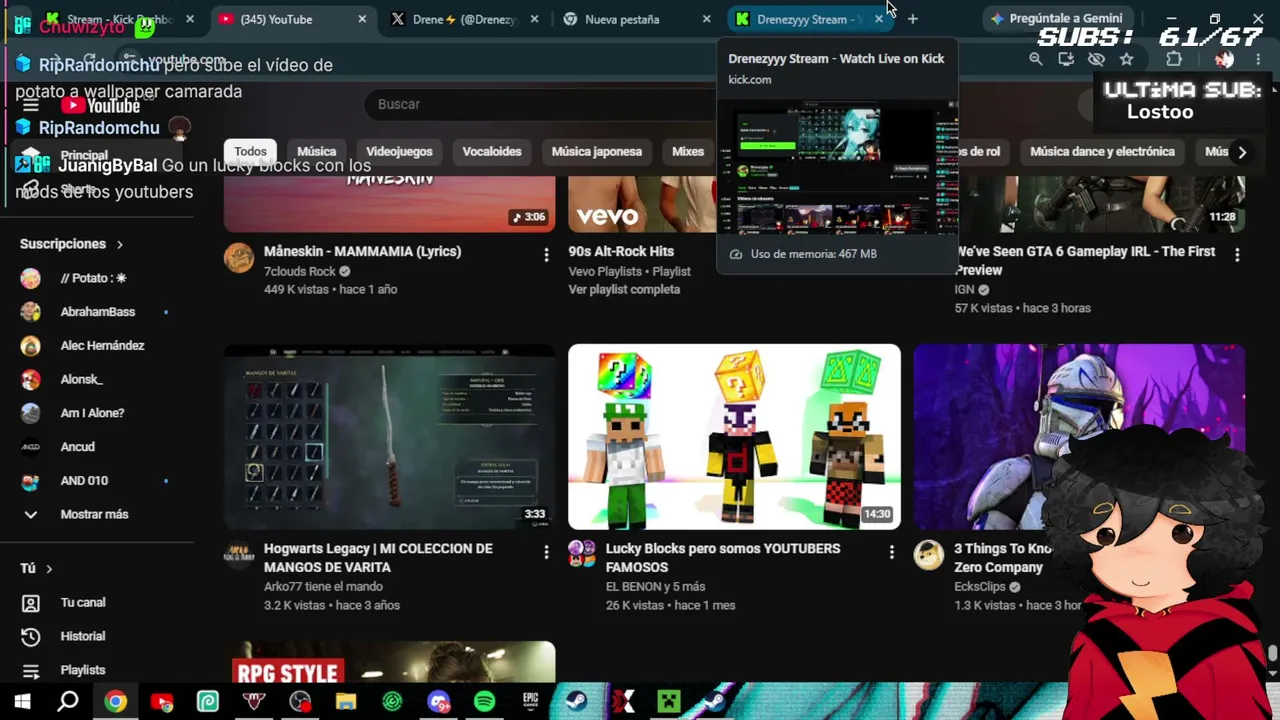Image resolution: width=1280 pixels, height=720 pixels.
Task: Show more filter chips with right arrow
Action: point(1242,152)
